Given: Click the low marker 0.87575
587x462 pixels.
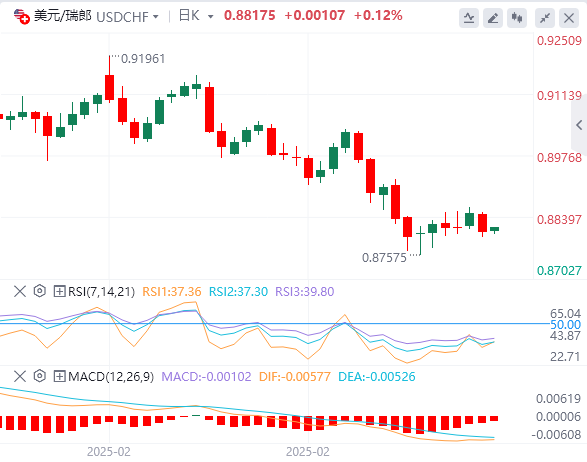Looking at the screenshot, I should pos(384,258).
